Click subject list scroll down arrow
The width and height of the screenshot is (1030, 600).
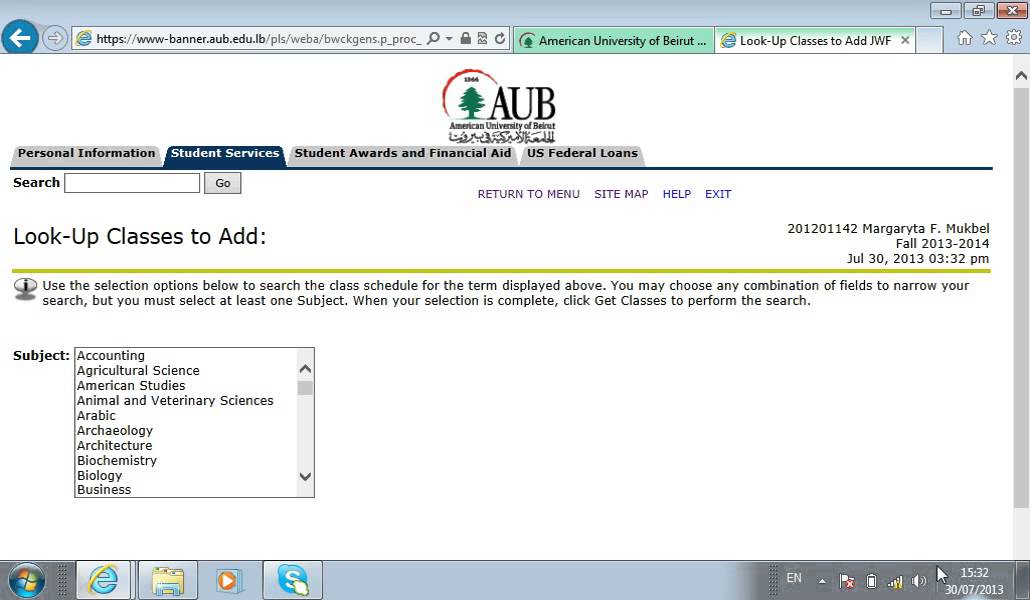point(305,476)
